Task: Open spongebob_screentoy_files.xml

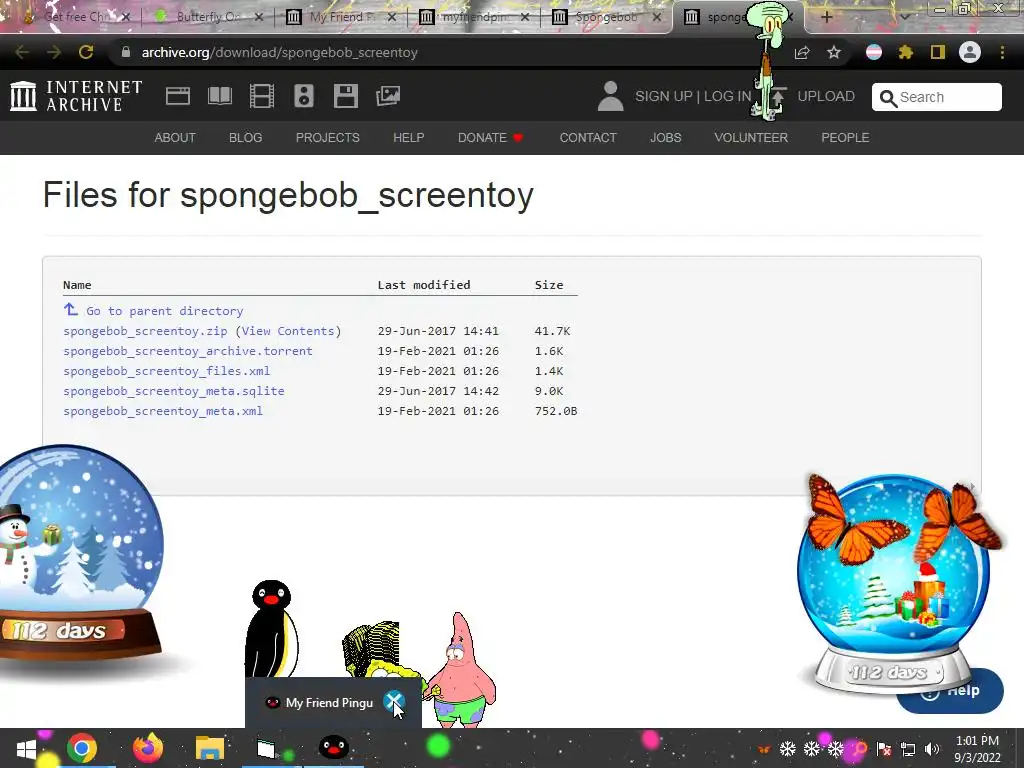Action: [167, 371]
